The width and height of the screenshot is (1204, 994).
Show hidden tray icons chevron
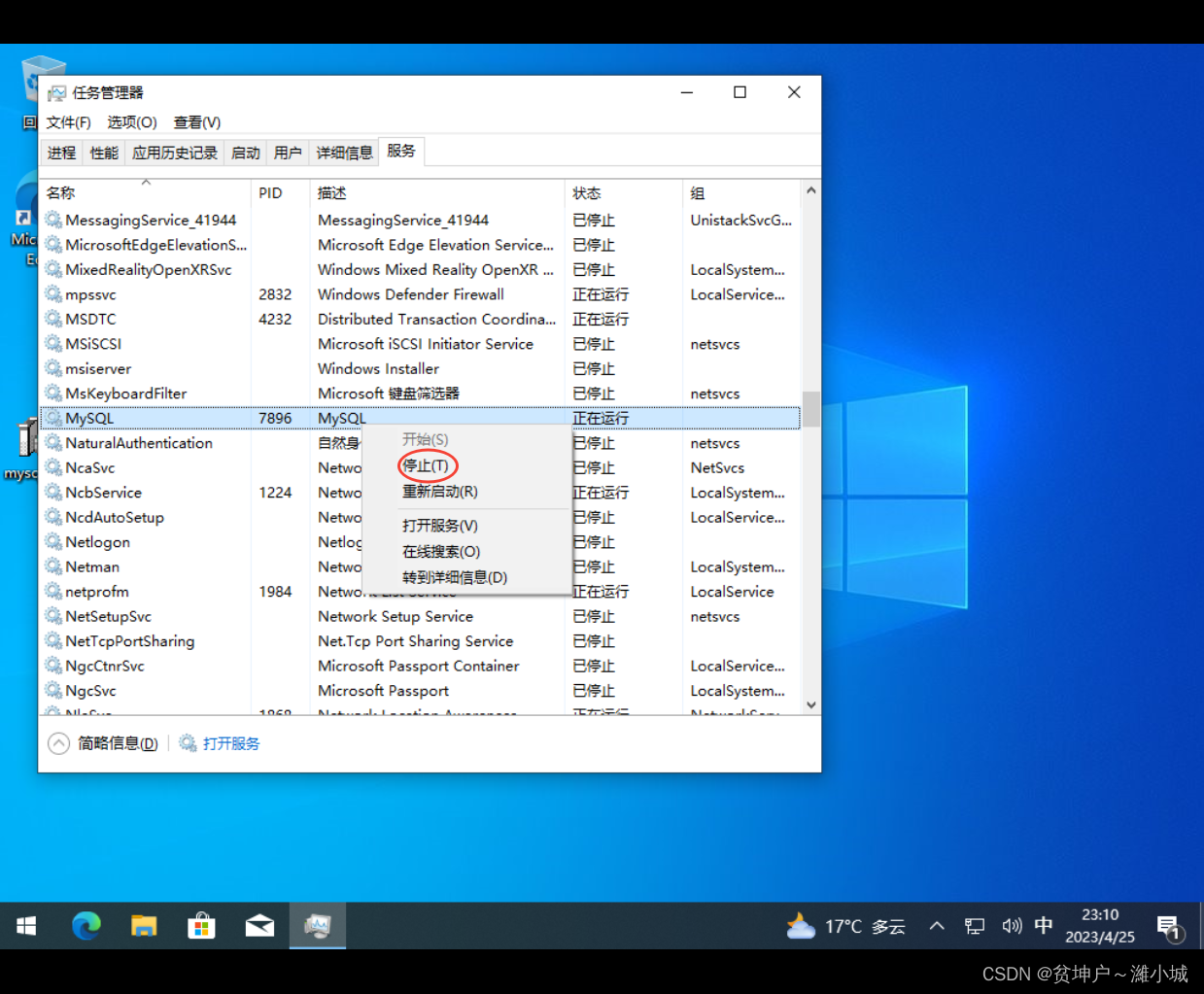(937, 926)
